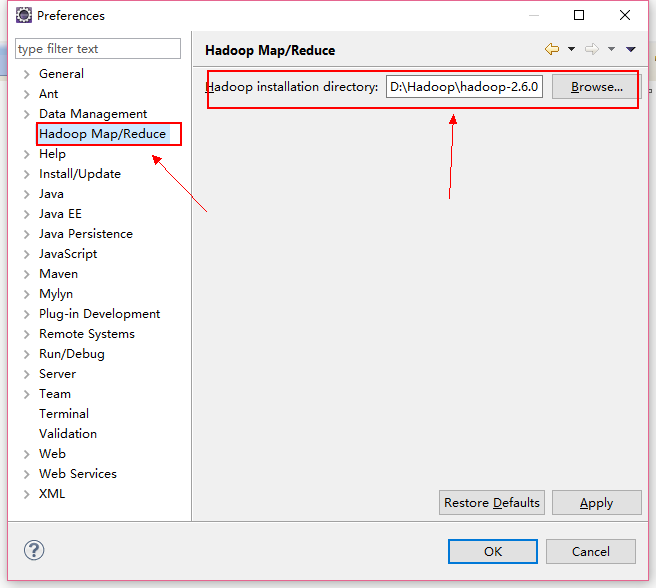Screen dimensions: 656x588
Task: Open the preferences view menu triangle
Action: pyautogui.click(x=630, y=49)
